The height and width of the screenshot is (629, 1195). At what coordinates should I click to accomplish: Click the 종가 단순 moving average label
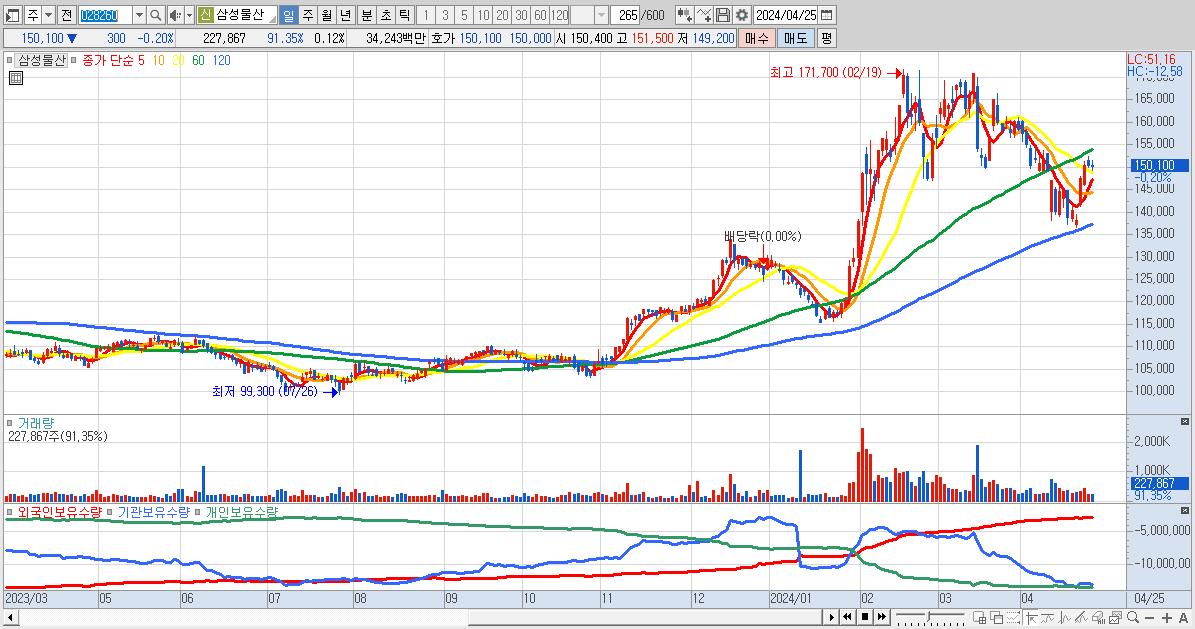[107, 60]
